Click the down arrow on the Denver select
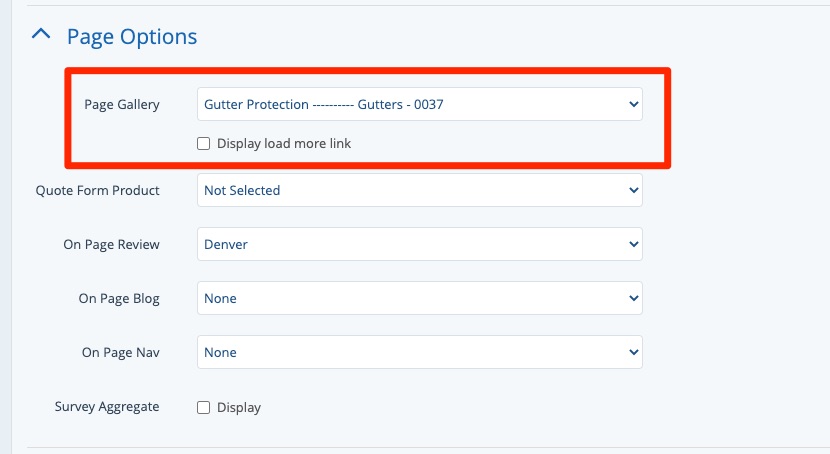The image size is (830, 454). 631,244
